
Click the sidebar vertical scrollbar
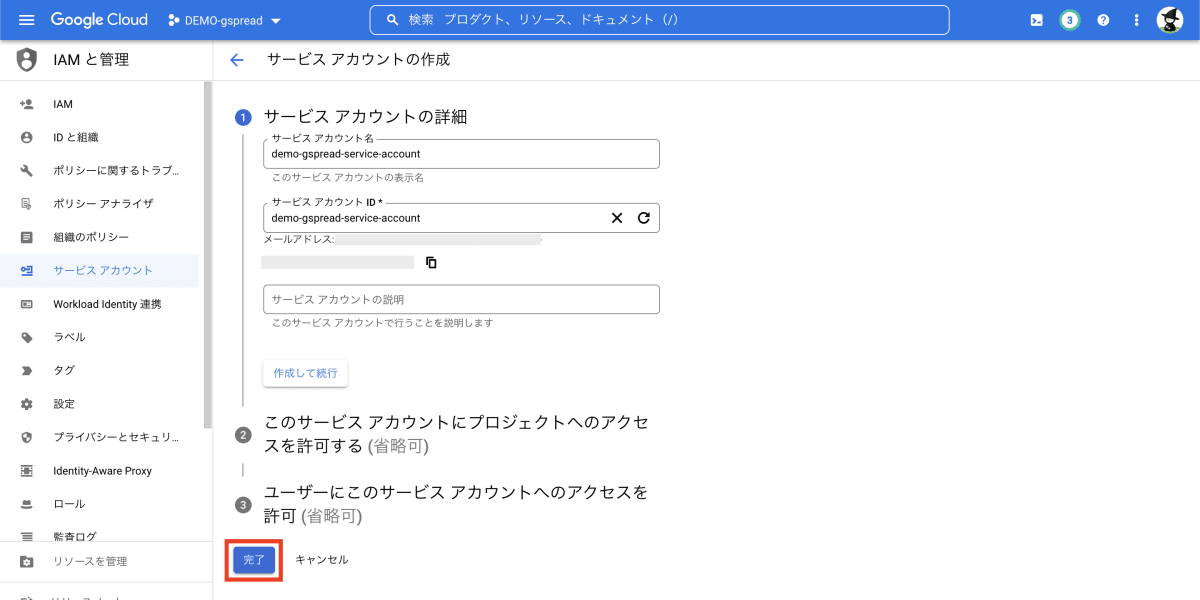(x=208, y=255)
